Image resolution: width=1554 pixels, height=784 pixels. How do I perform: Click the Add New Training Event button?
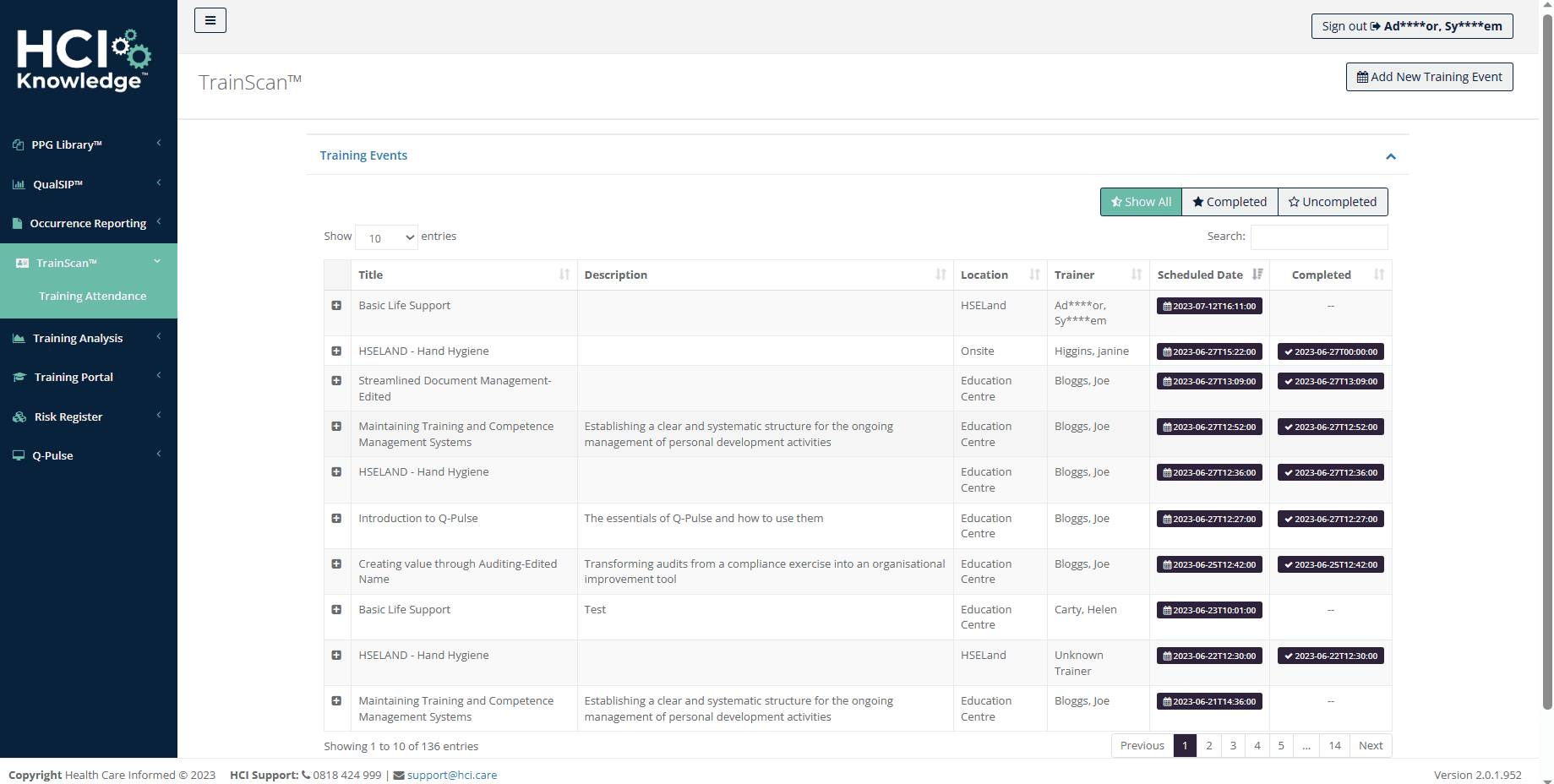click(x=1428, y=76)
